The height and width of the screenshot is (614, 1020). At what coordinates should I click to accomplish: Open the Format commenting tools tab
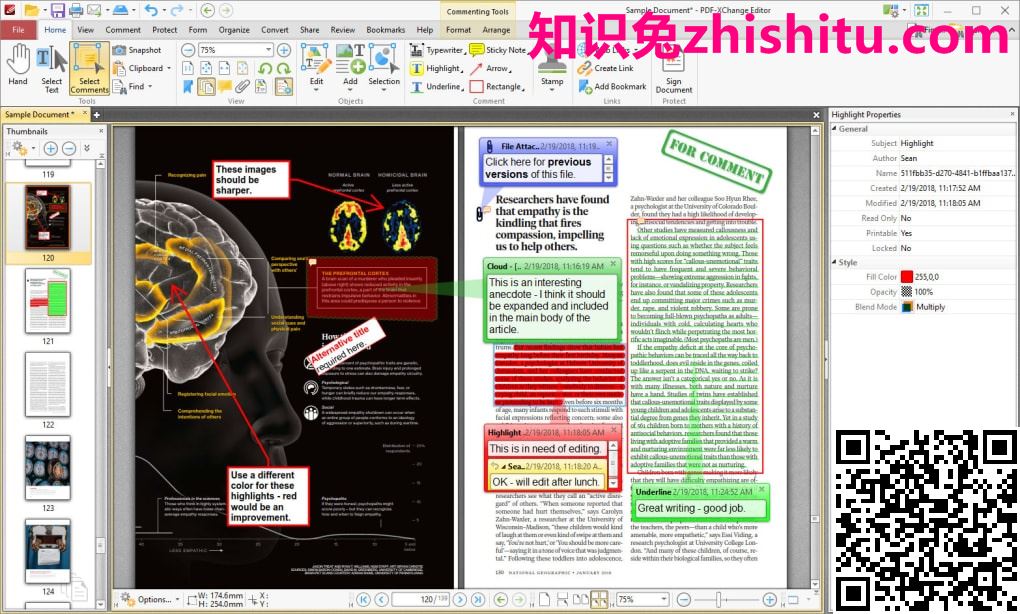tap(458, 30)
